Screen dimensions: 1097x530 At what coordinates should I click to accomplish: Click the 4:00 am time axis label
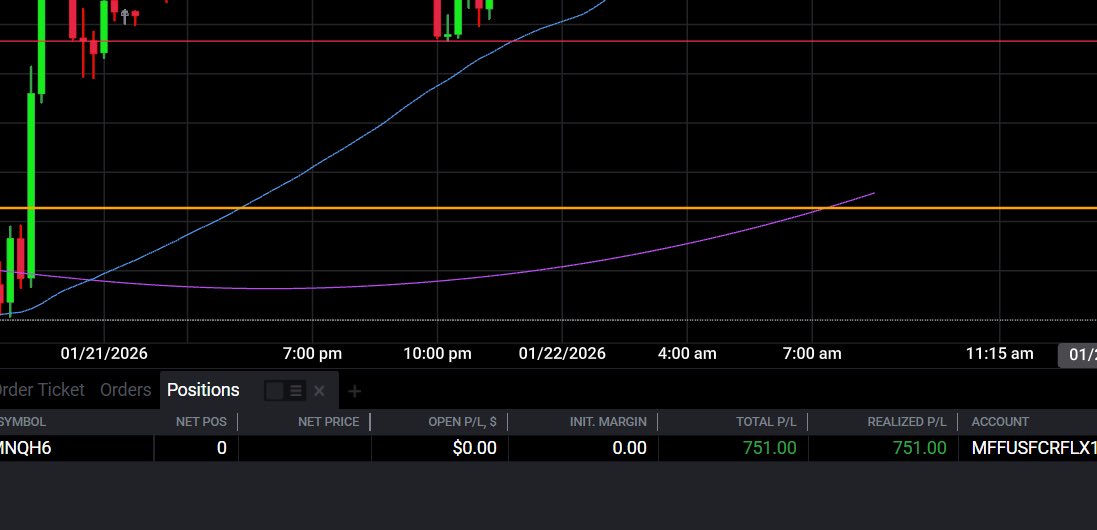(687, 353)
